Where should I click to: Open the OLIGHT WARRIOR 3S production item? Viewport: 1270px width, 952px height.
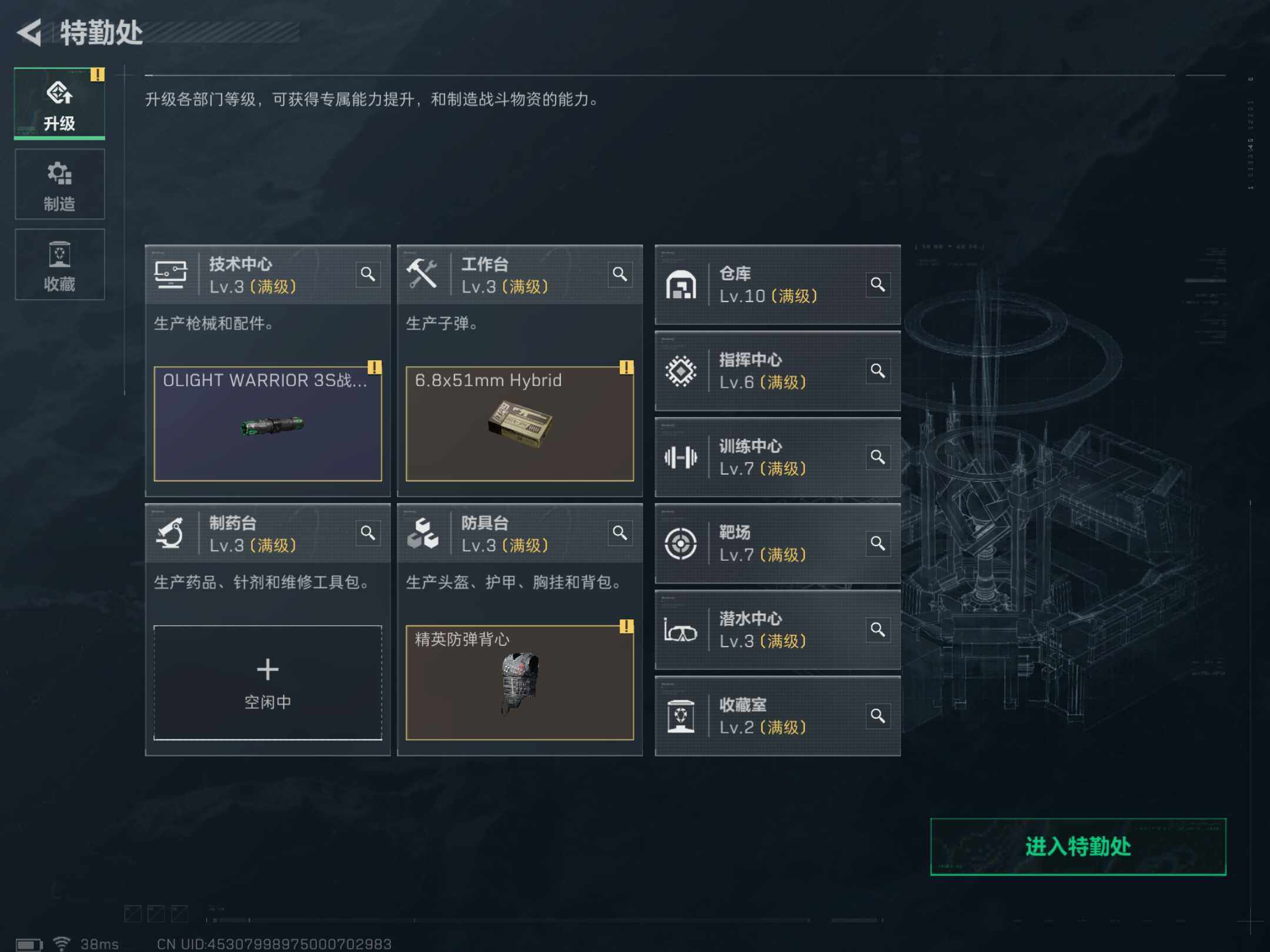(x=268, y=424)
